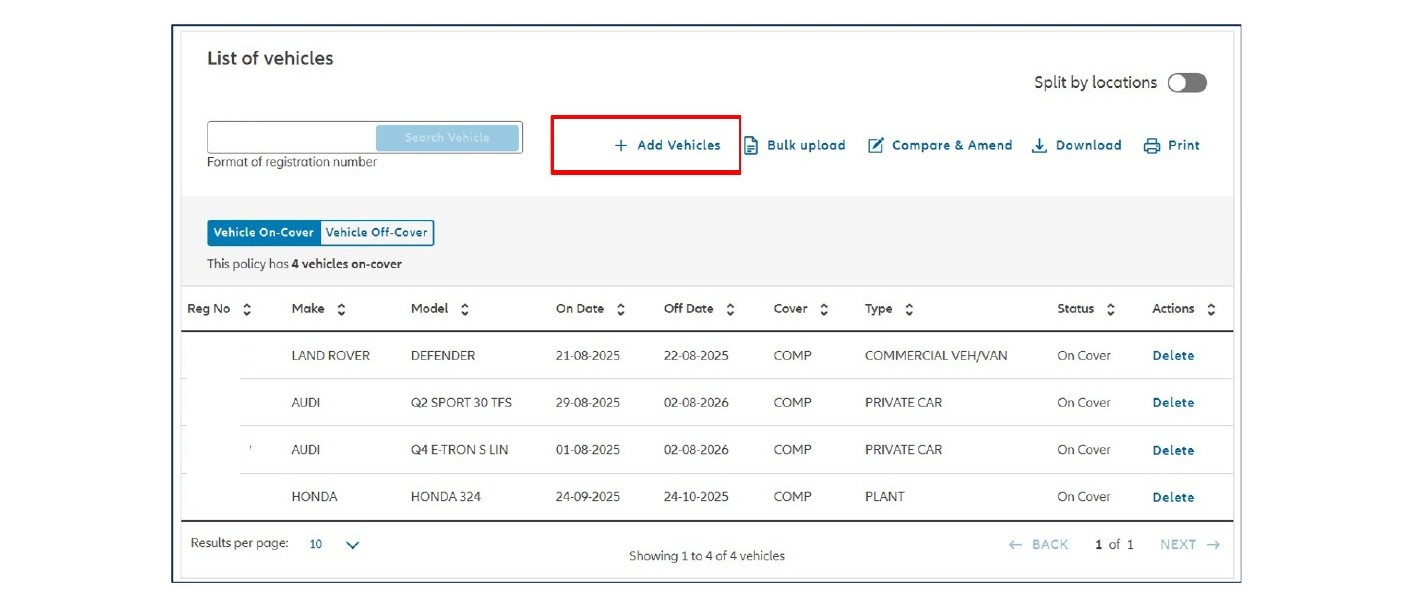Open the Results per page dropdown
The width and height of the screenshot is (1414, 593).
[334, 545]
